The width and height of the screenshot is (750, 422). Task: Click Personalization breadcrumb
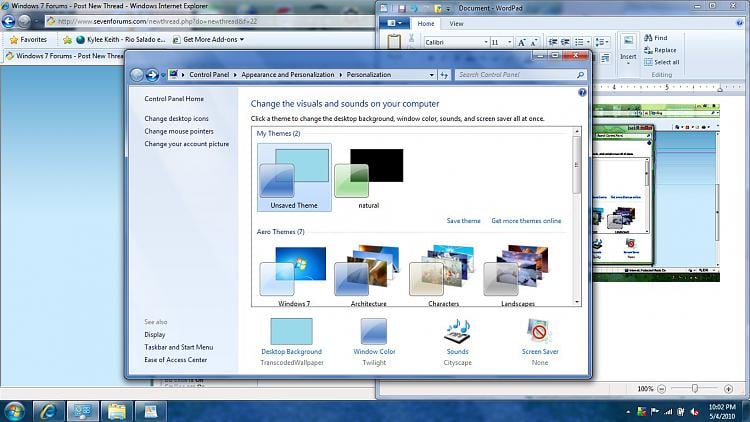[368, 75]
